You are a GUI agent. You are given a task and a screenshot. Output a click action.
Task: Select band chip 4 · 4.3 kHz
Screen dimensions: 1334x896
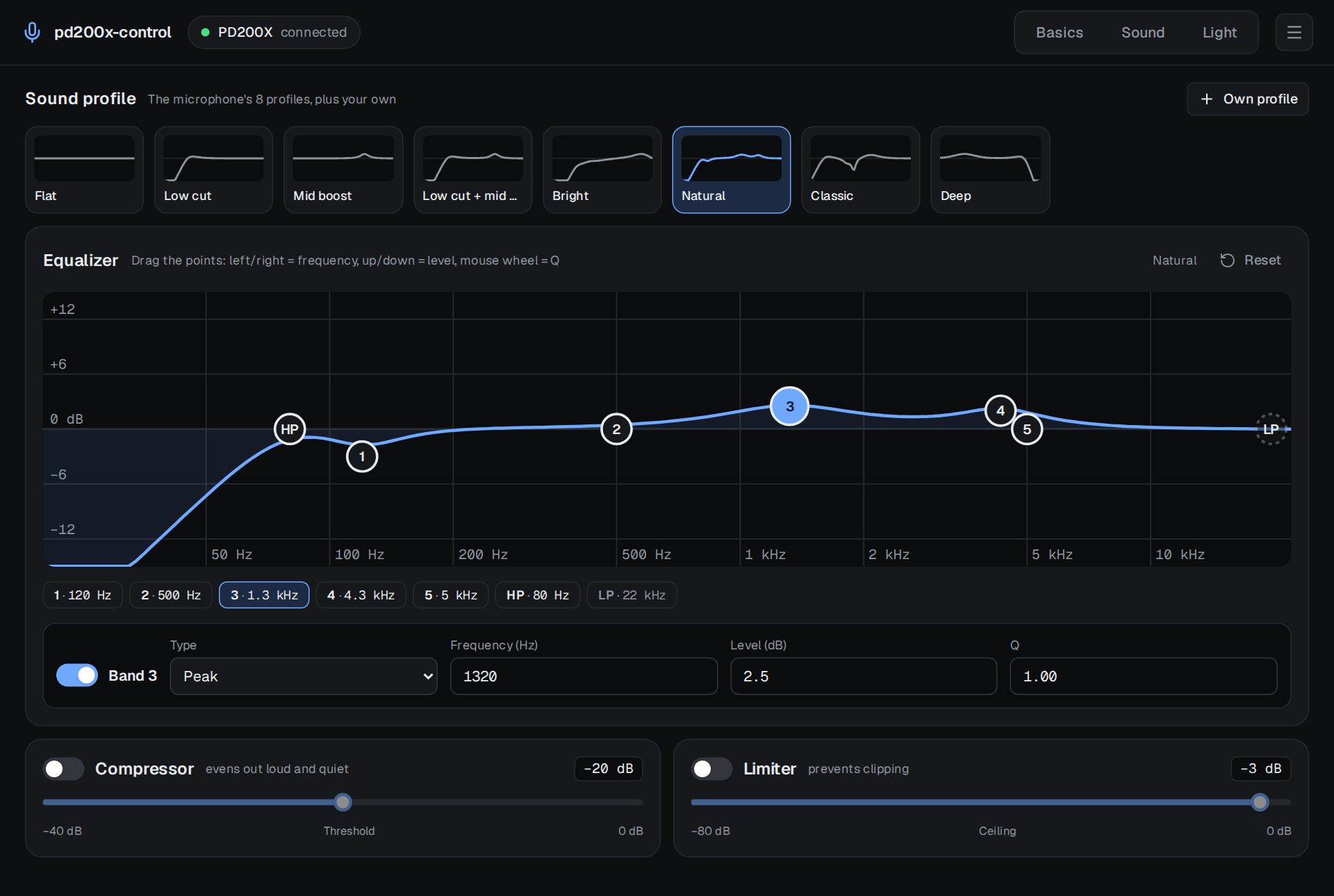pyautogui.click(x=361, y=595)
